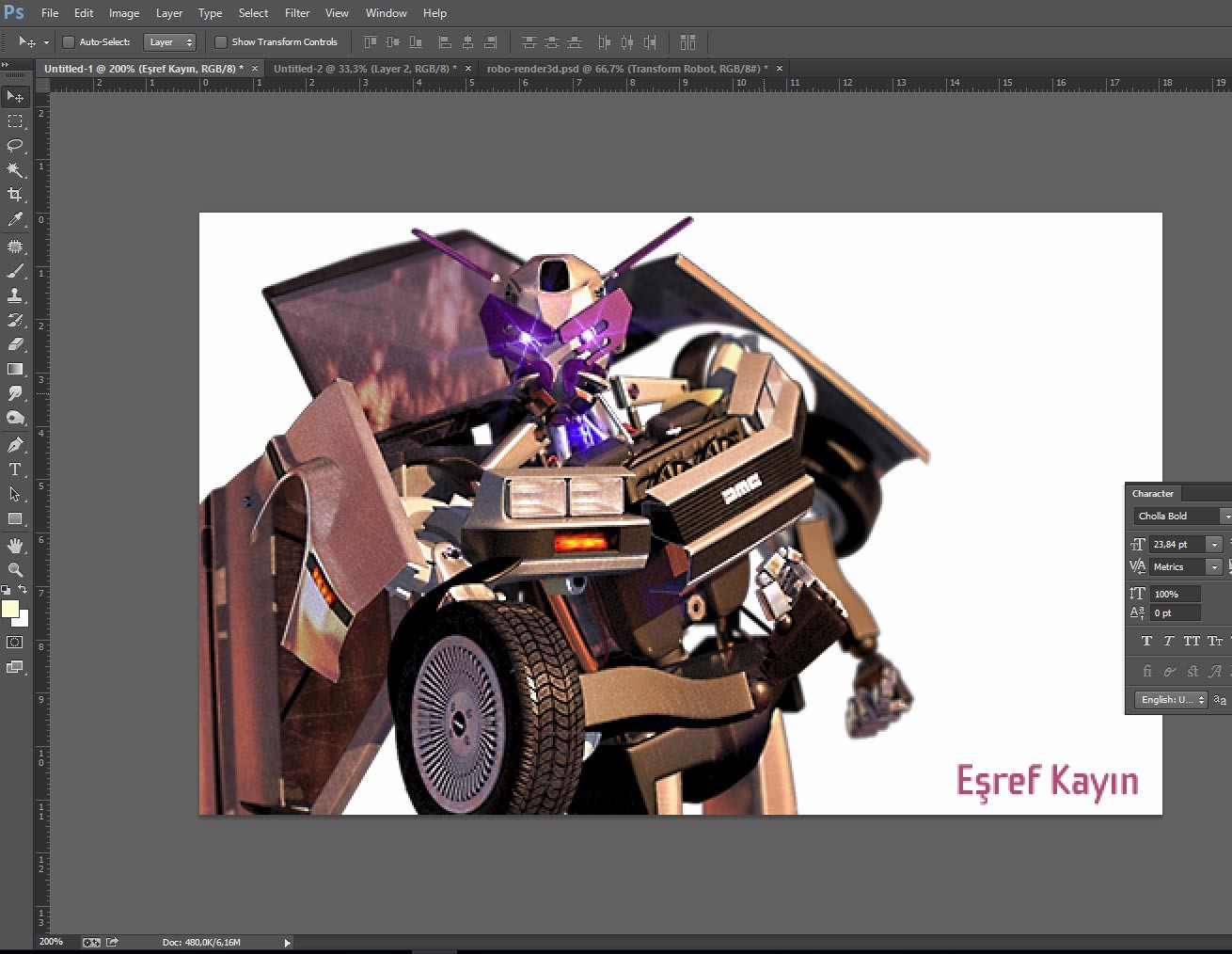This screenshot has height=954, width=1232.
Task: Select the Sponge tool
Action: pos(15,418)
